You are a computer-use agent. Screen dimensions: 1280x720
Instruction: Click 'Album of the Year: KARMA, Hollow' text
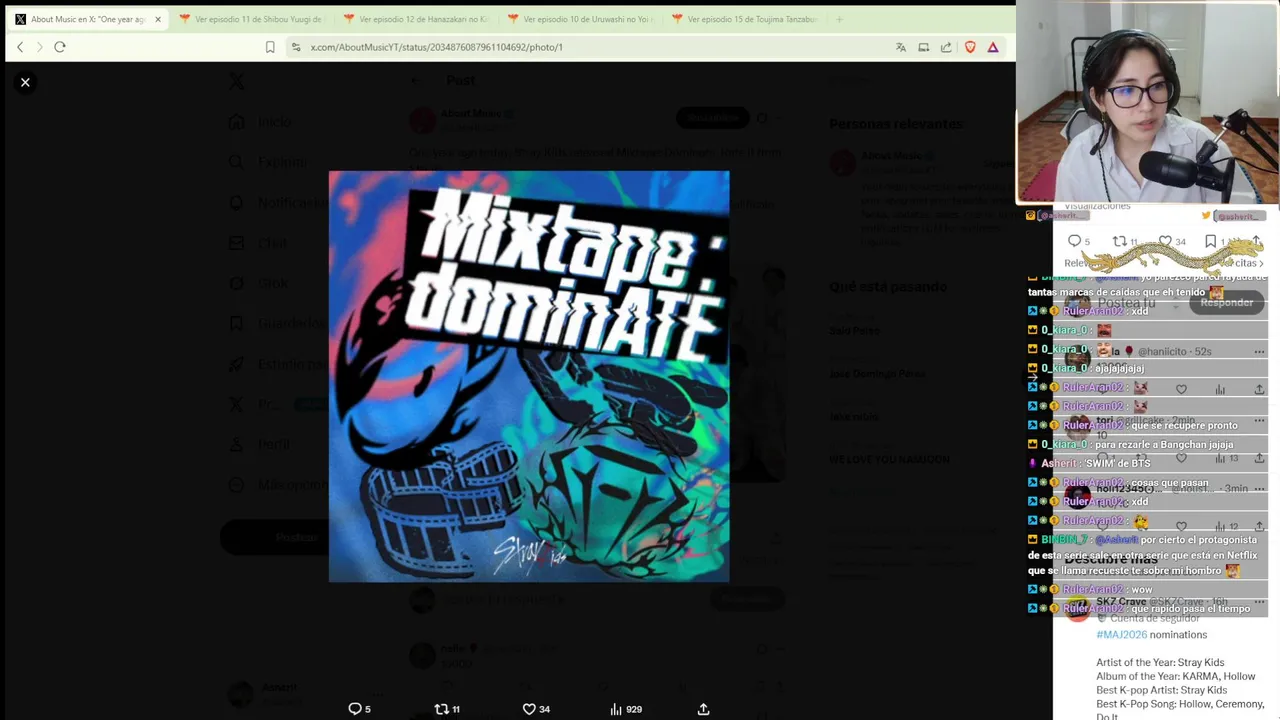[x=1175, y=677]
